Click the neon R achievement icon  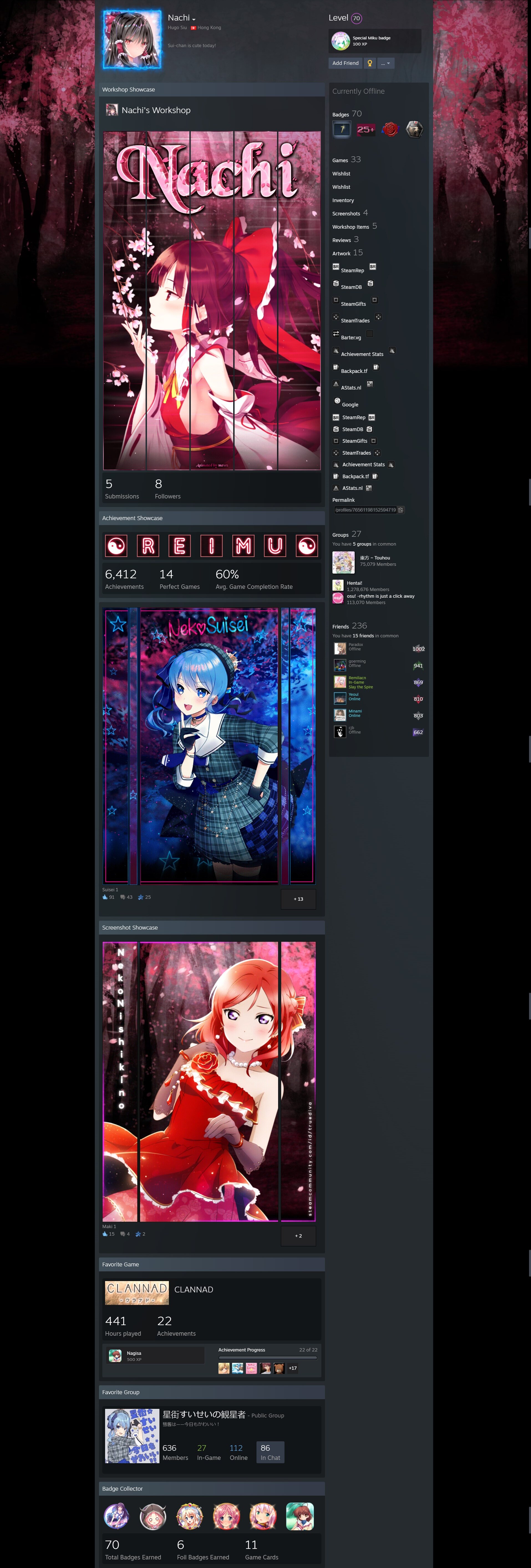(148, 546)
